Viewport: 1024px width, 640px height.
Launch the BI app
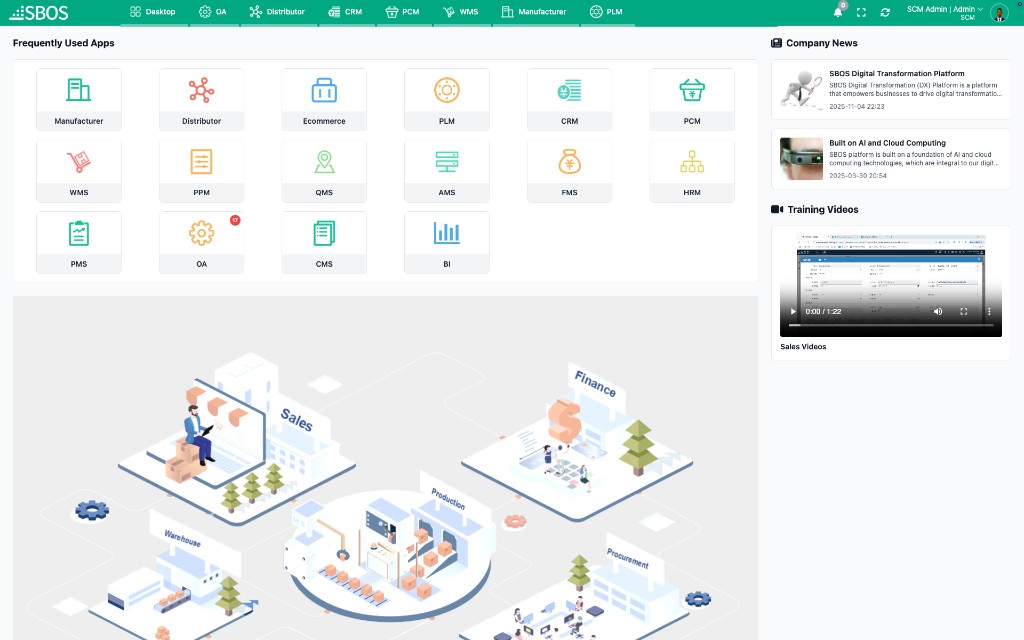coord(447,242)
